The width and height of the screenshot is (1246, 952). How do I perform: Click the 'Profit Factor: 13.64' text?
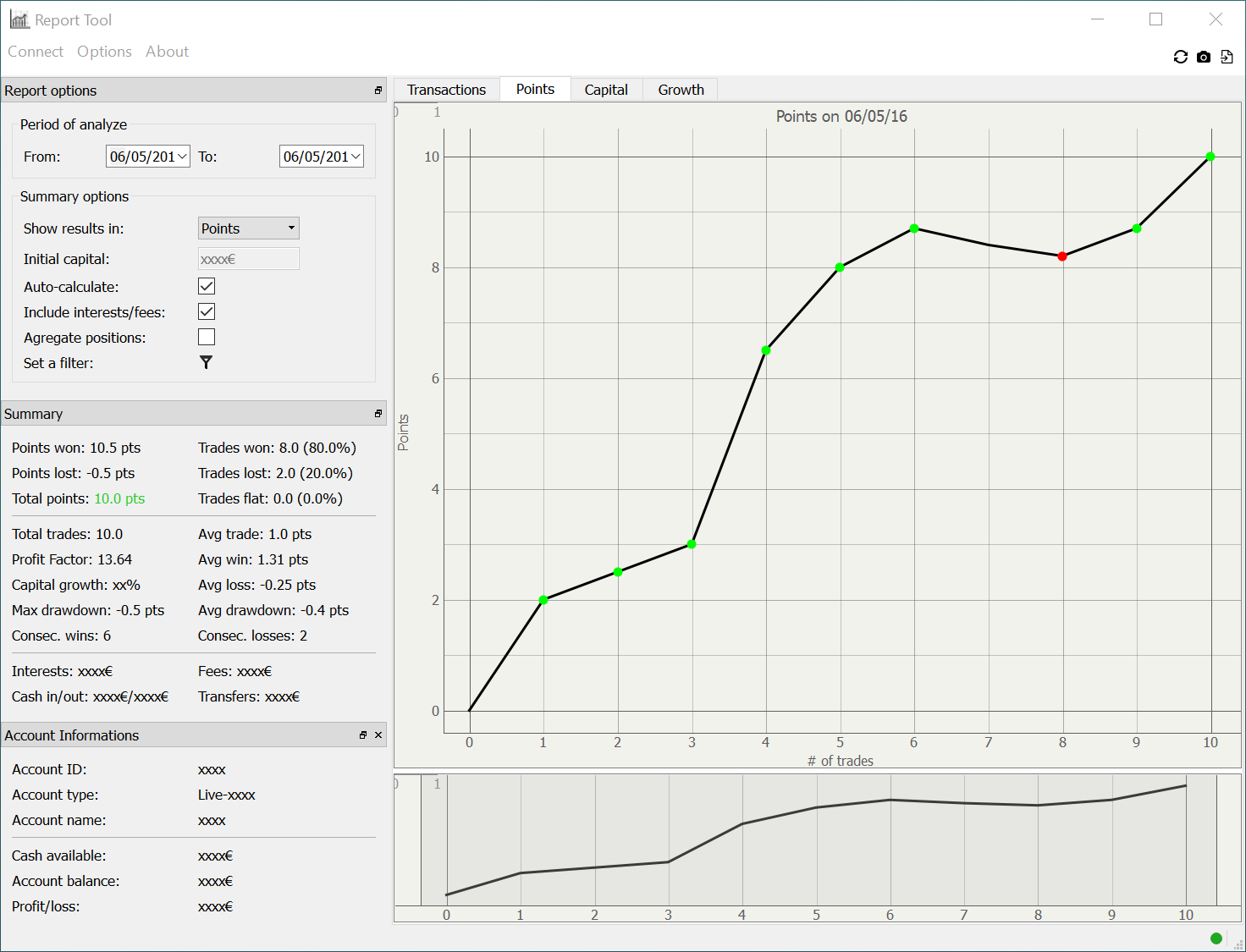pyautogui.click(x=72, y=559)
